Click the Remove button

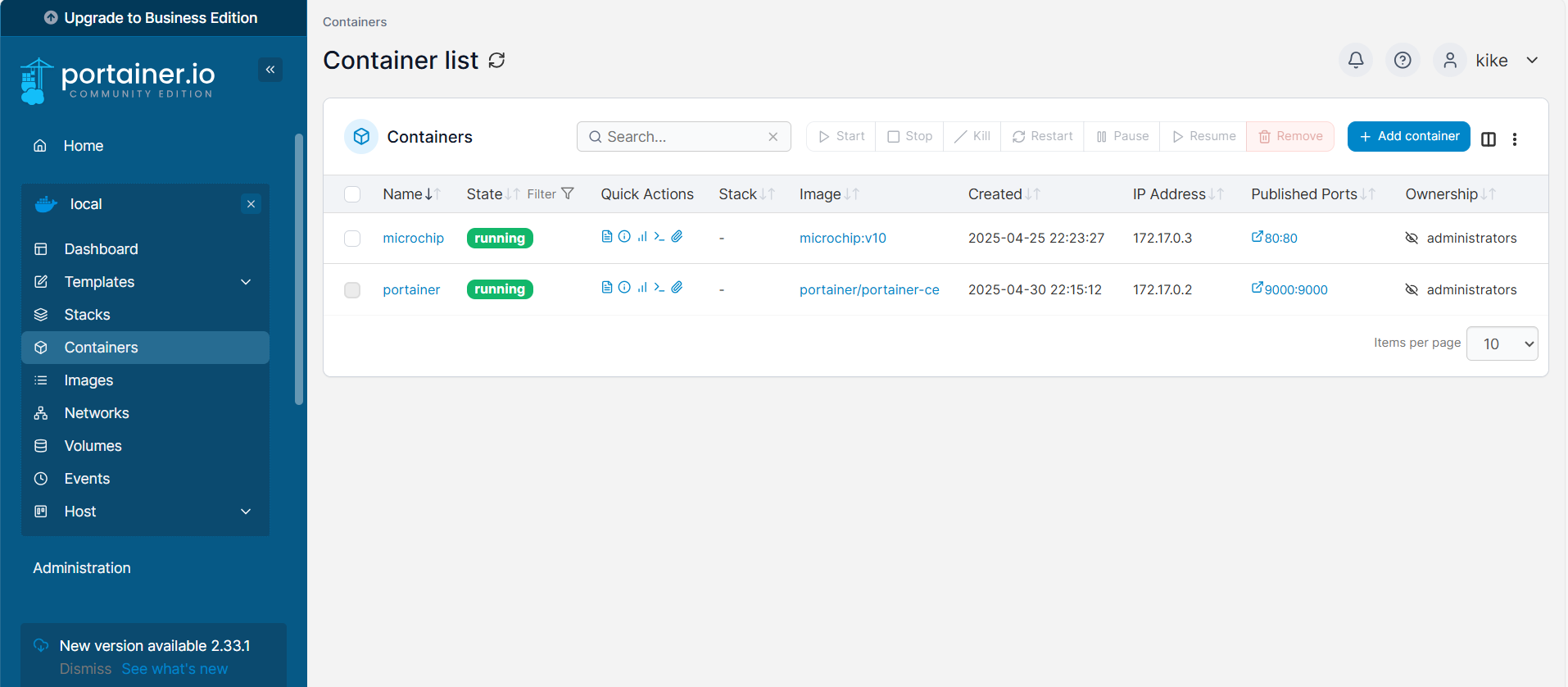coord(1290,136)
